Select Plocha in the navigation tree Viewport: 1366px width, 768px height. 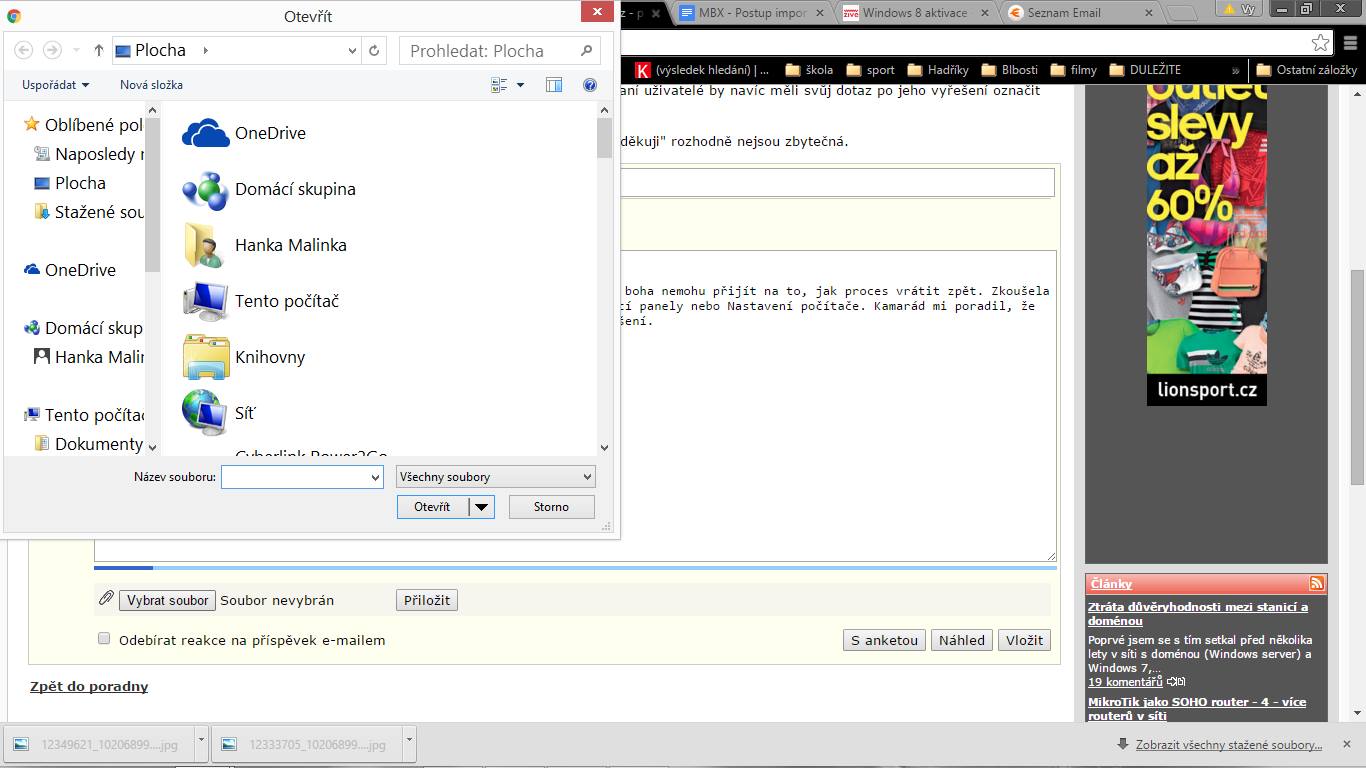point(70,183)
